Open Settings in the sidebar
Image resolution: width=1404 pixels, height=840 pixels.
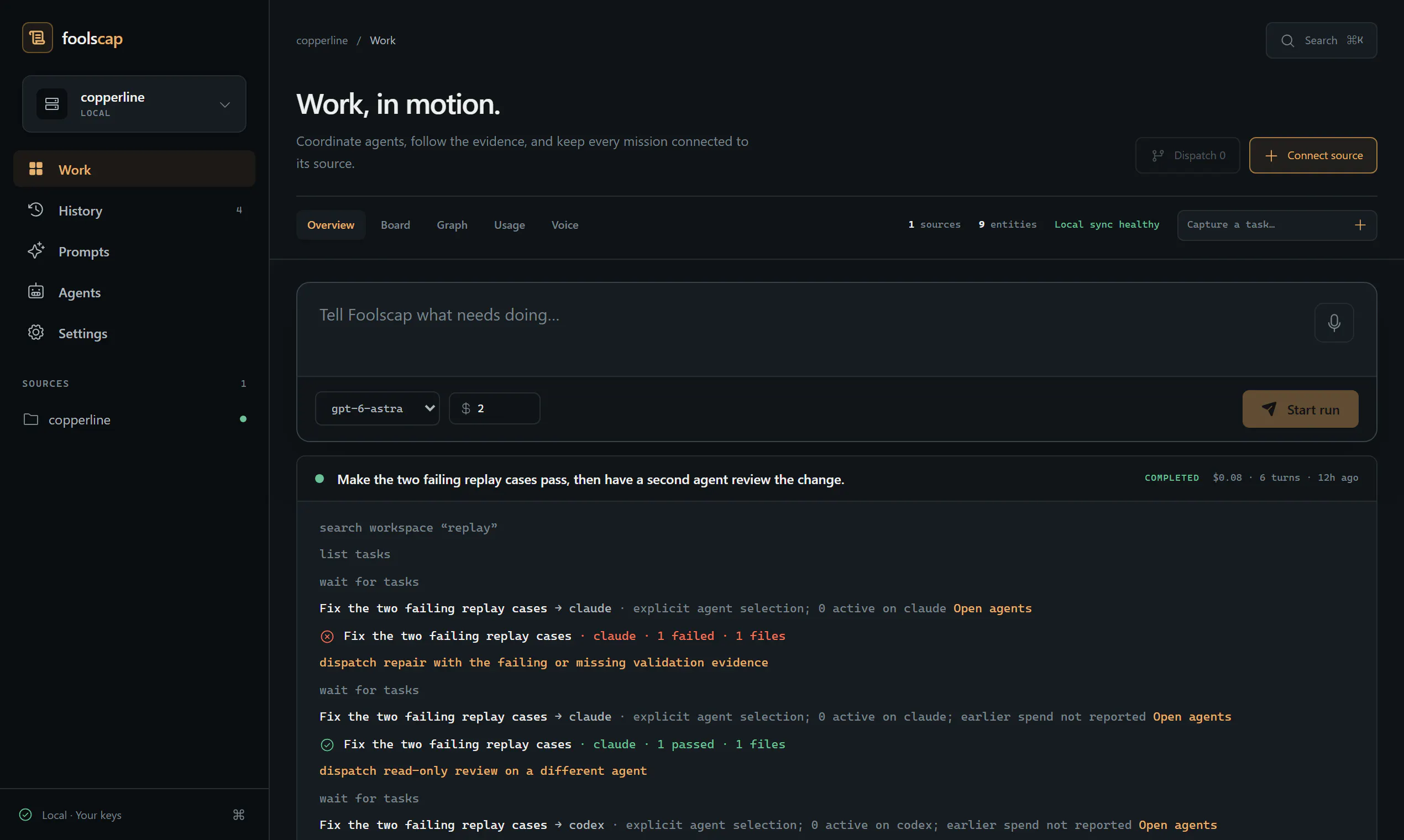click(x=134, y=333)
